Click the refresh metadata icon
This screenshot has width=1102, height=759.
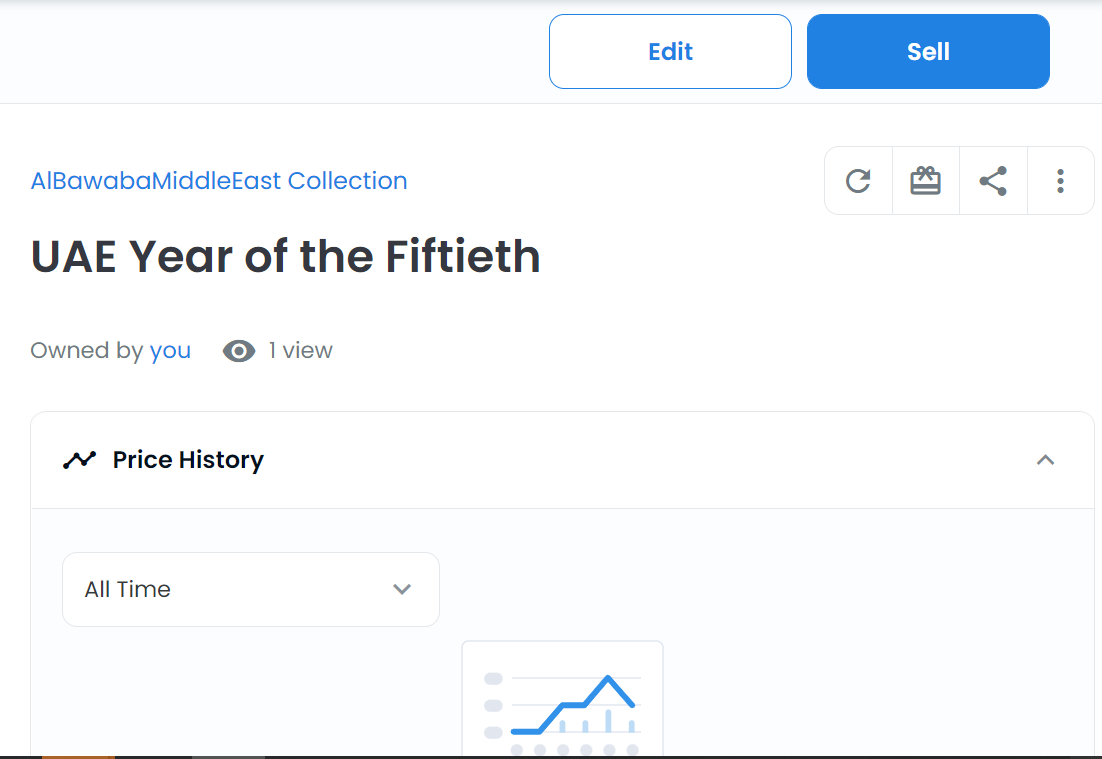(x=858, y=181)
